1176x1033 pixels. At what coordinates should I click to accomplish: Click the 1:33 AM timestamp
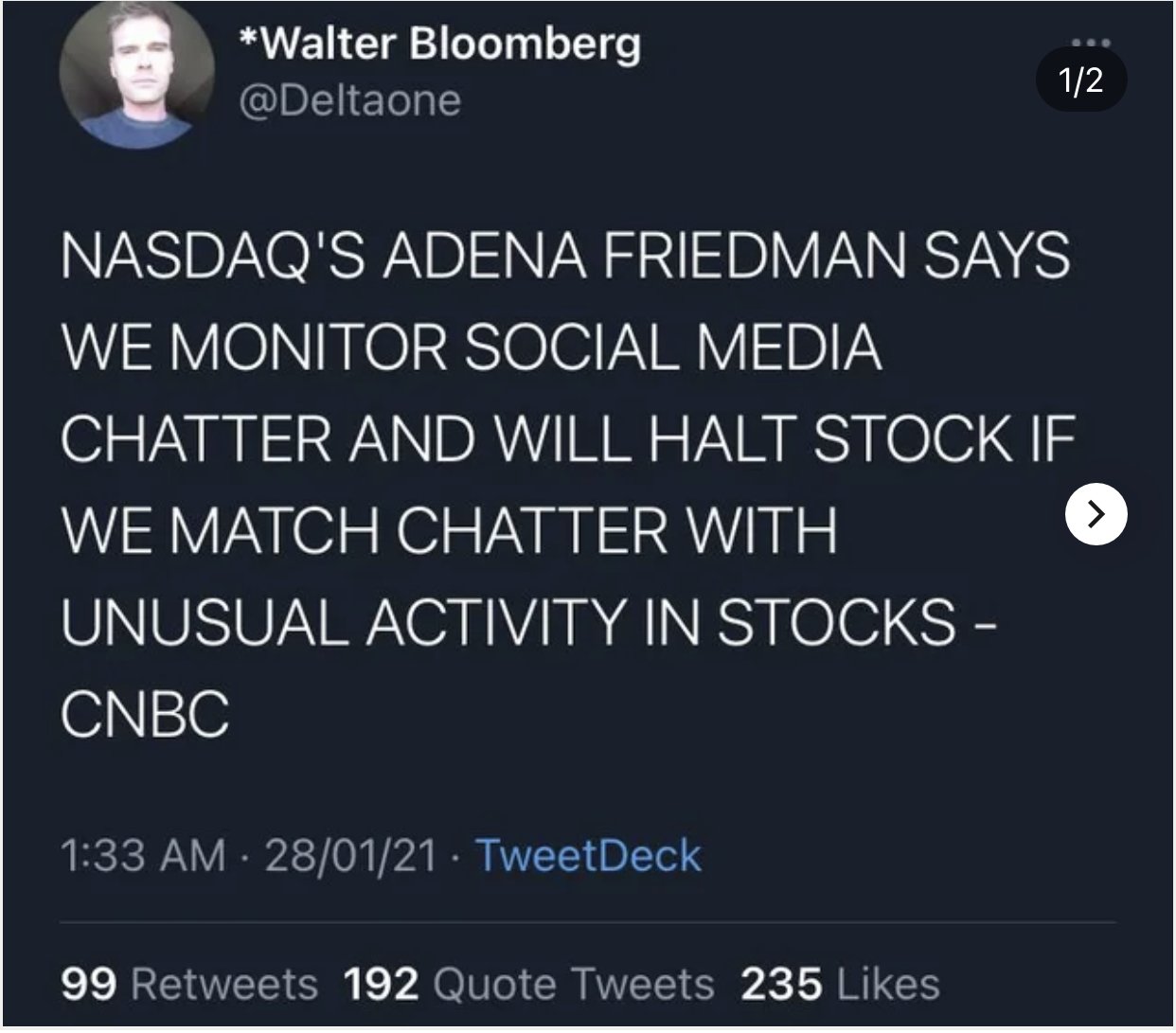pyautogui.click(x=144, y=856)
